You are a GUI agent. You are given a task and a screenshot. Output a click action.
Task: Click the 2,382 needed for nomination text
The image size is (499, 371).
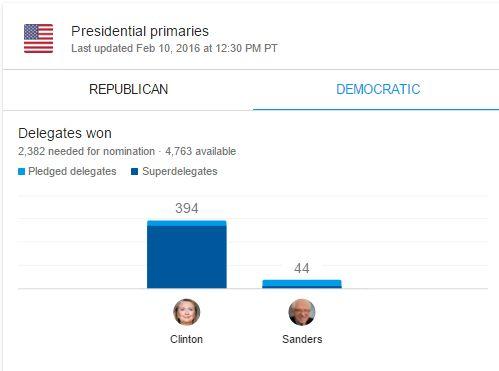coord(86,151)
